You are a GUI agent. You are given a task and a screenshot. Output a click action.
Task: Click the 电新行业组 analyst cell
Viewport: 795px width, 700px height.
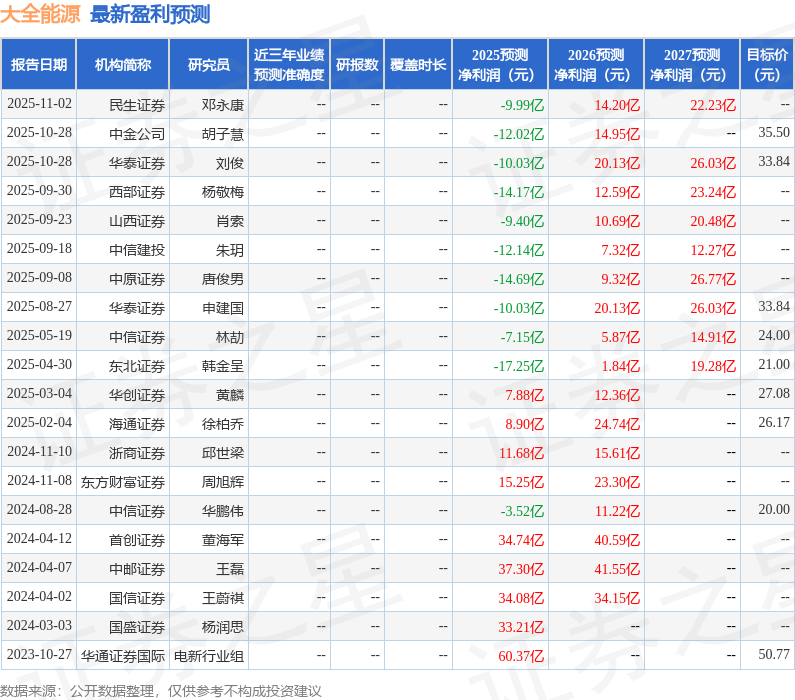[x=208, y=656]
